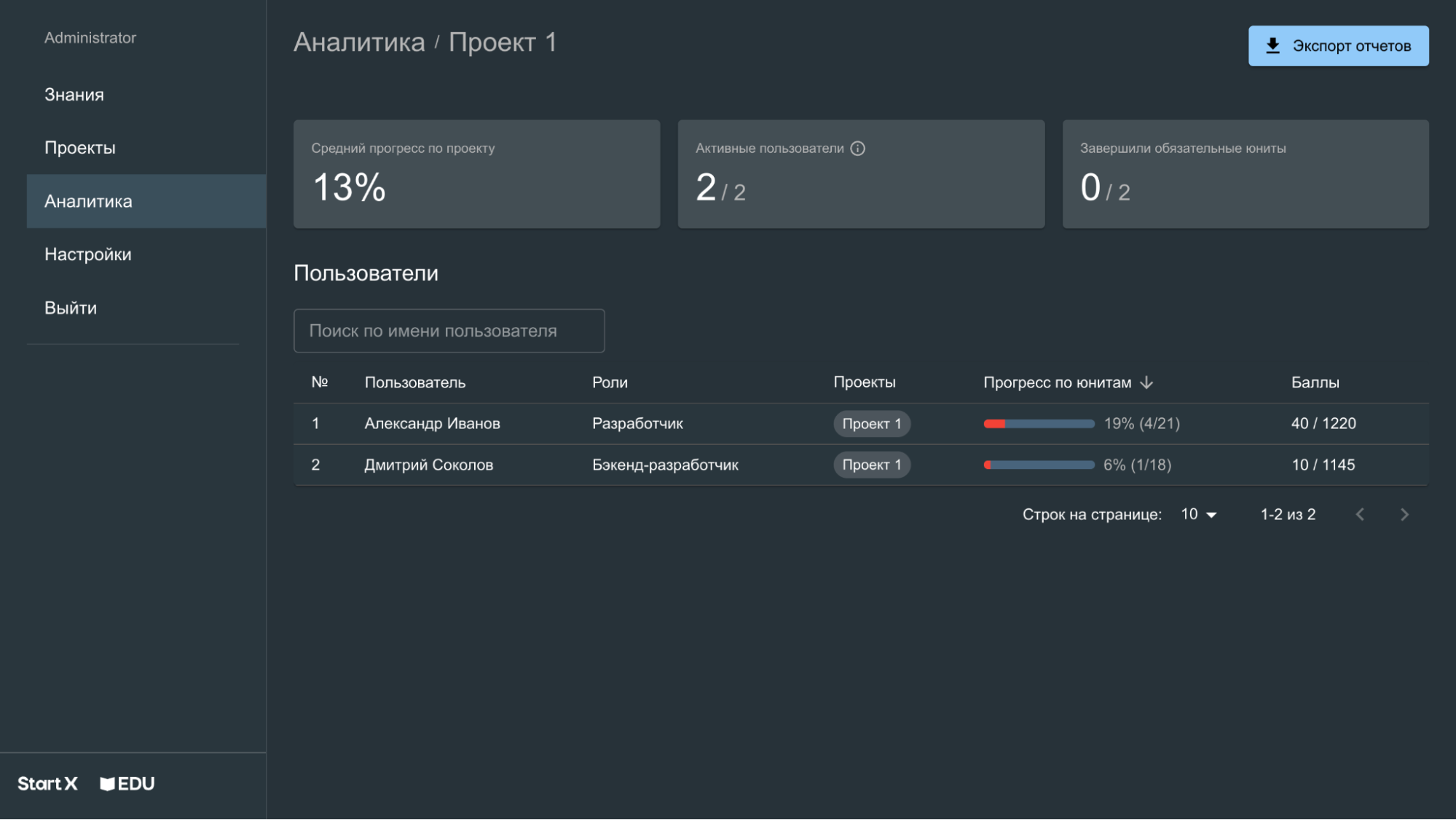Click Аналитика breadcrumb link in header
Screen dimensions: 1456x820
click(359, 42)
